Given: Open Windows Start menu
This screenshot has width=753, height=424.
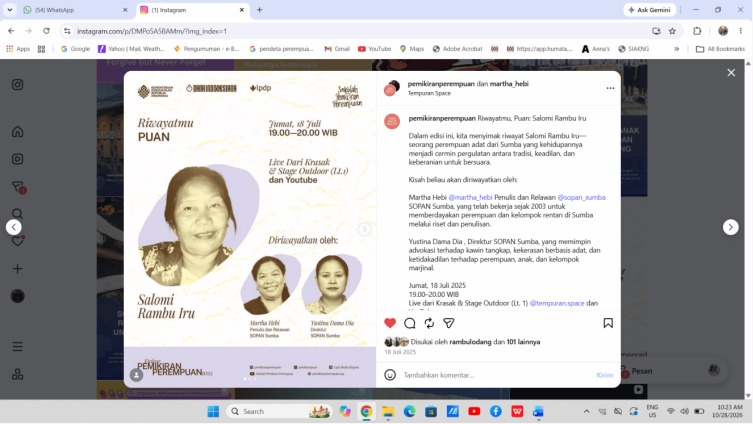Looking at the screenshot, I should click(213, 412).
